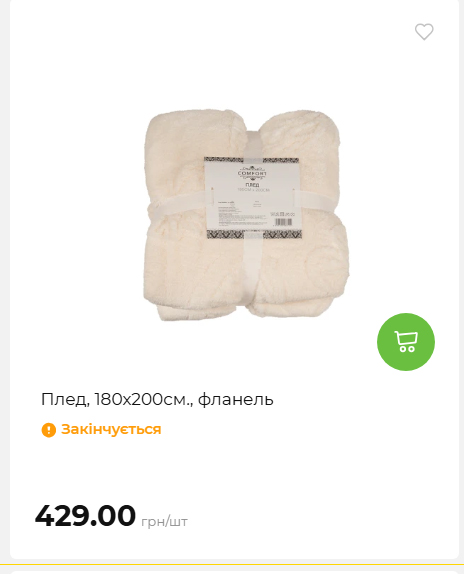
Task: Click the yellow divider line below the card
Action: click(x=232, y=565)
